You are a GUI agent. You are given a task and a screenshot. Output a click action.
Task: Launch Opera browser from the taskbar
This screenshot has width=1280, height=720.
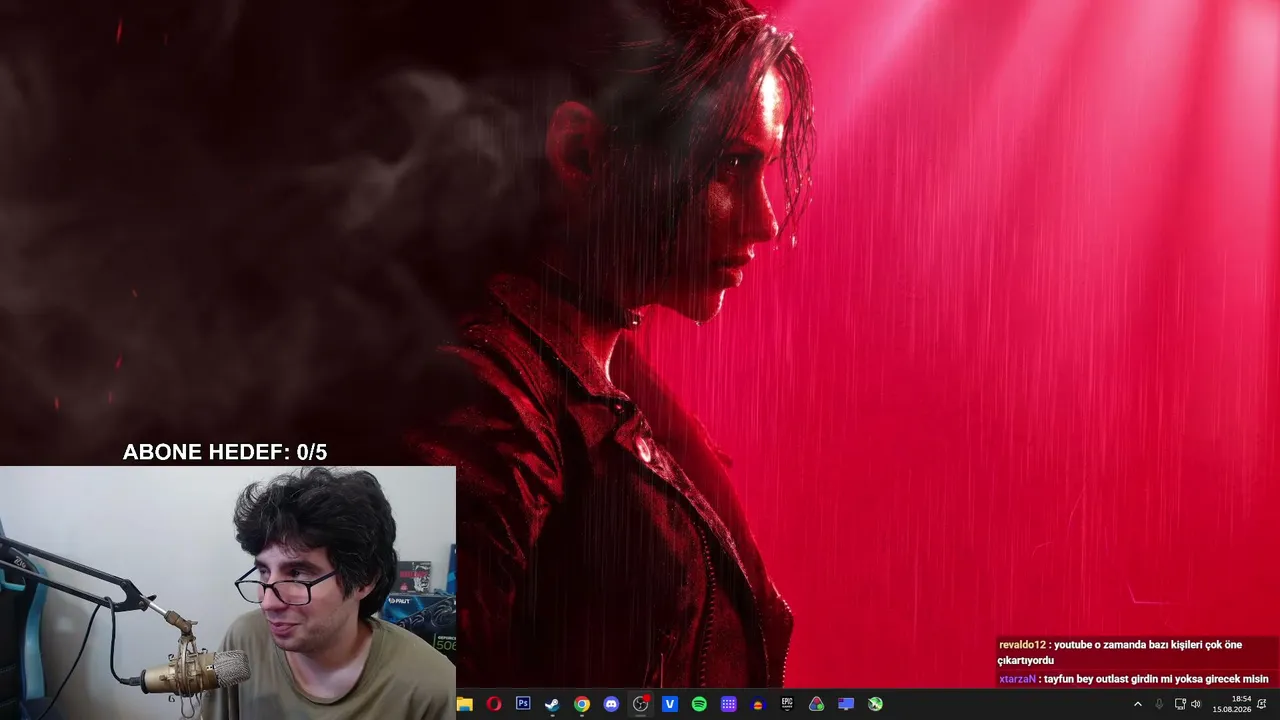click(x=493, y=704)
